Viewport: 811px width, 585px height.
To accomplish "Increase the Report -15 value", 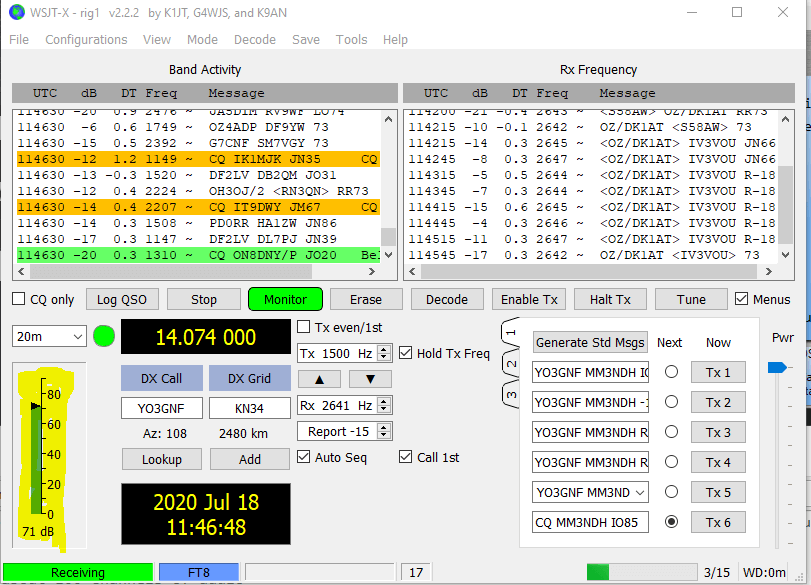I will tap(384, 427).
